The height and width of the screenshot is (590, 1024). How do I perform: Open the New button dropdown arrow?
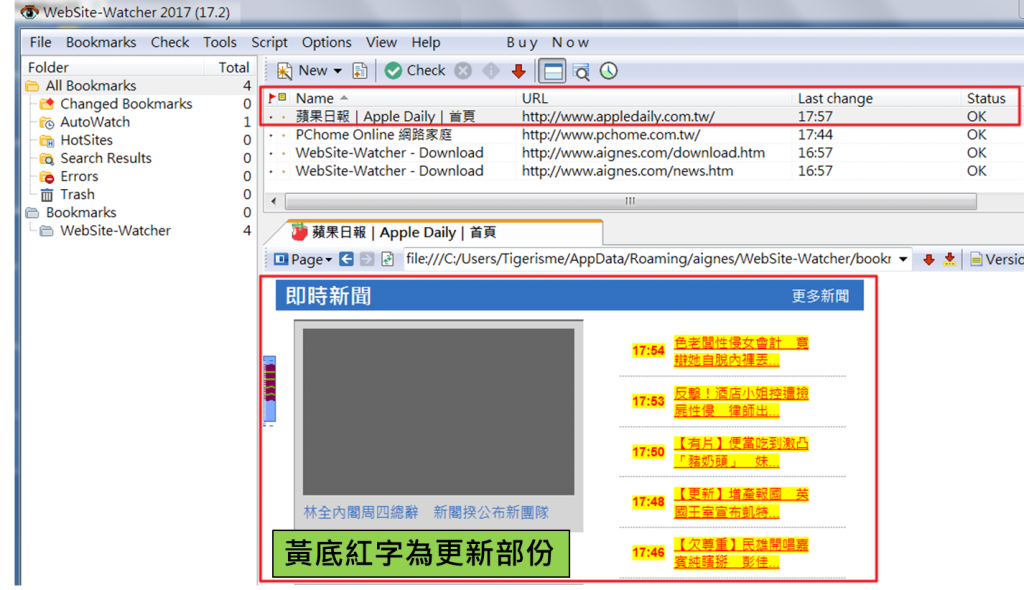coord(338,71)
